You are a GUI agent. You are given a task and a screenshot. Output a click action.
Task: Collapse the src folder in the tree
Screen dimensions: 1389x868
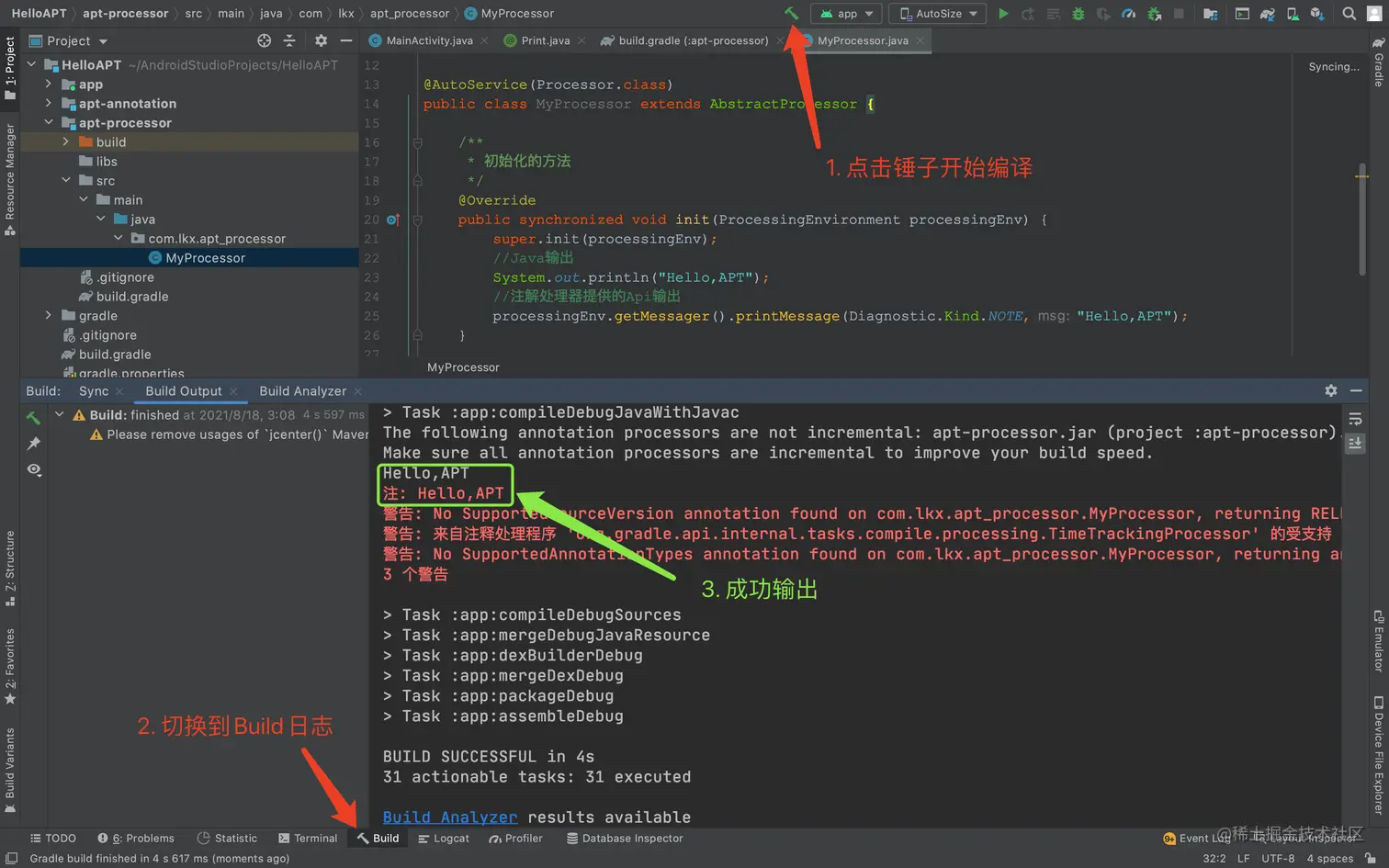66,180
